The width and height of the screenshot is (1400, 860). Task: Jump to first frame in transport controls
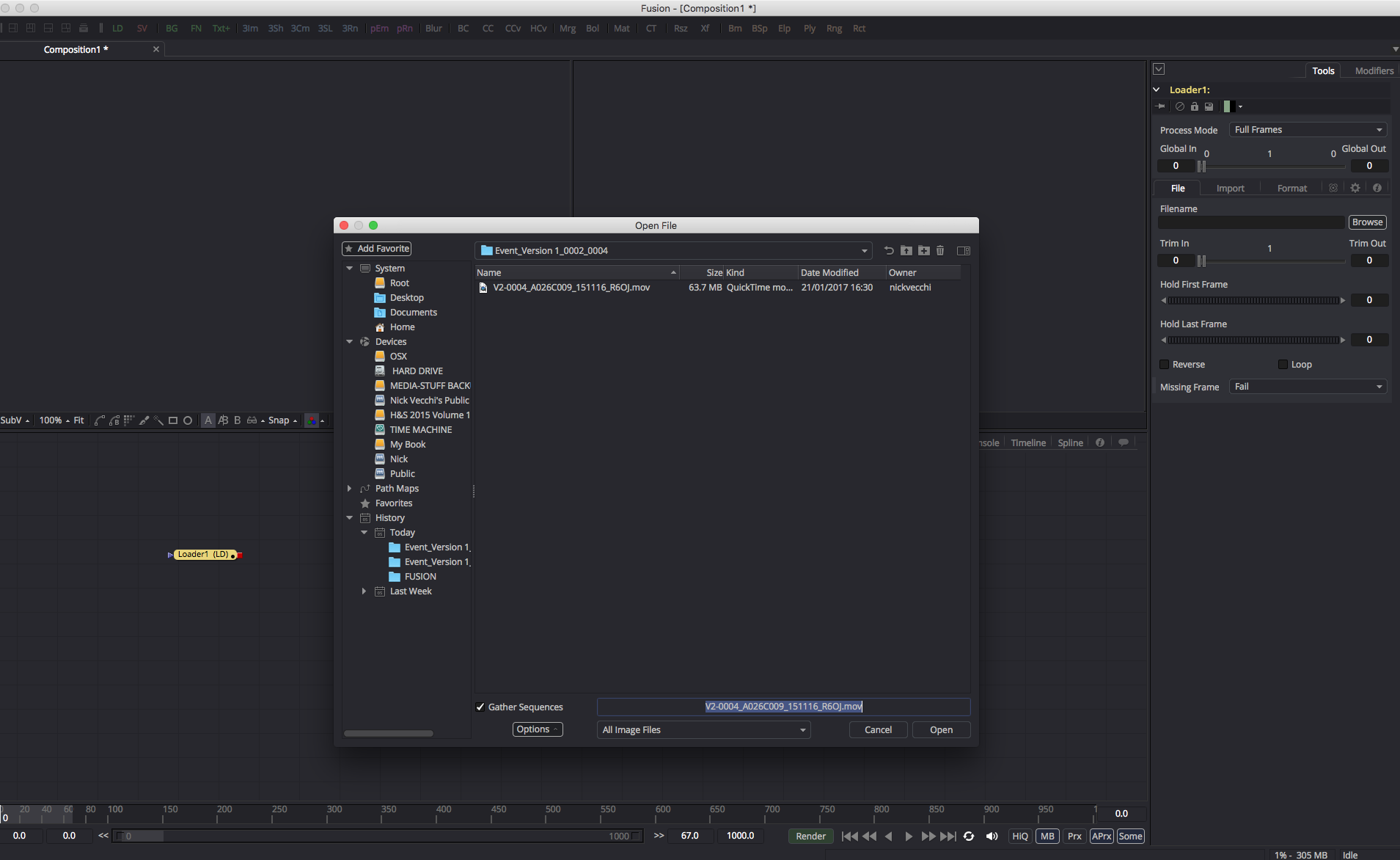click(x=850, y=837)
